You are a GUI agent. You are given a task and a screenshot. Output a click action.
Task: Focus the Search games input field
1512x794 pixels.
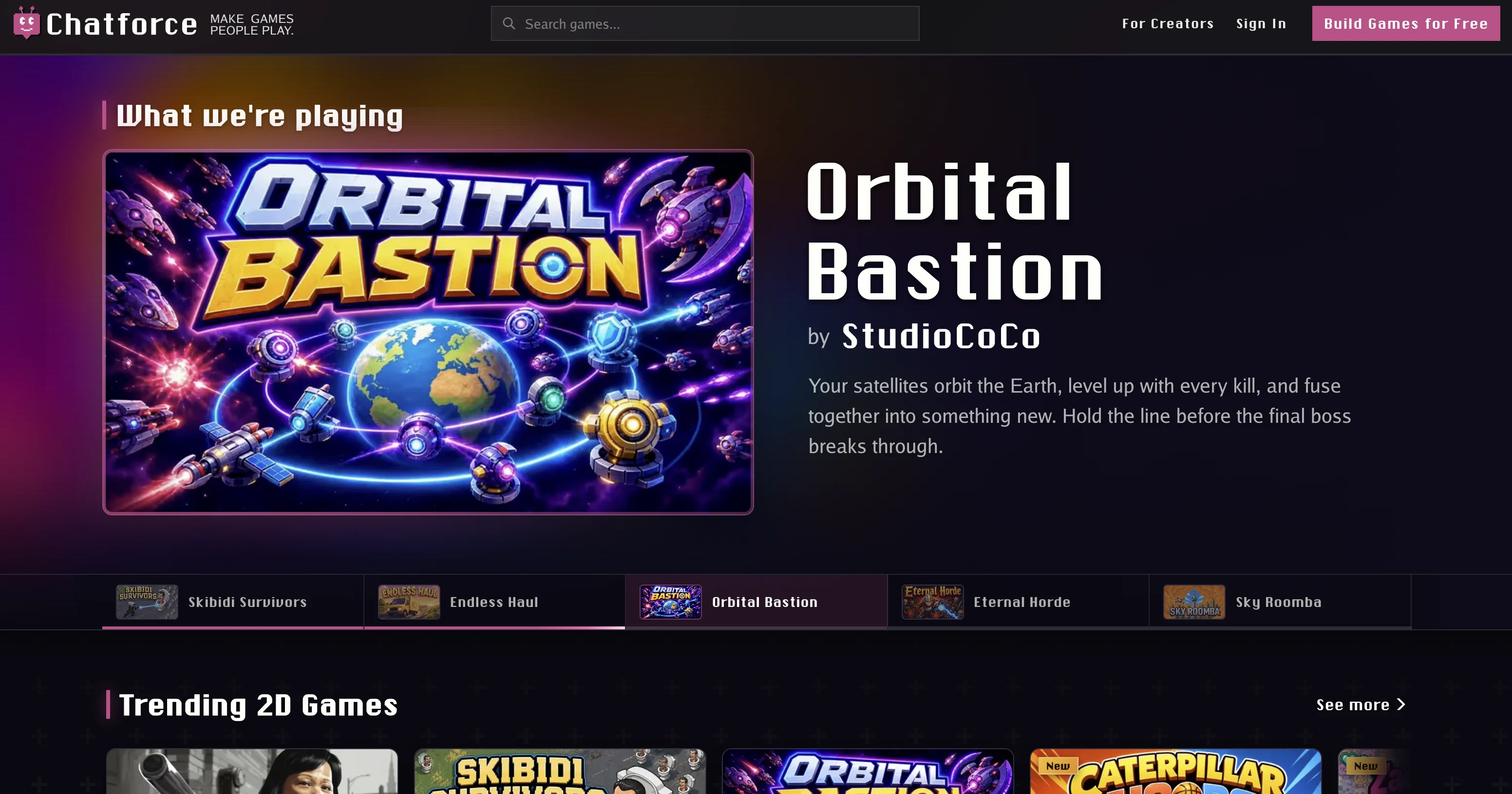tap(705, 23)
